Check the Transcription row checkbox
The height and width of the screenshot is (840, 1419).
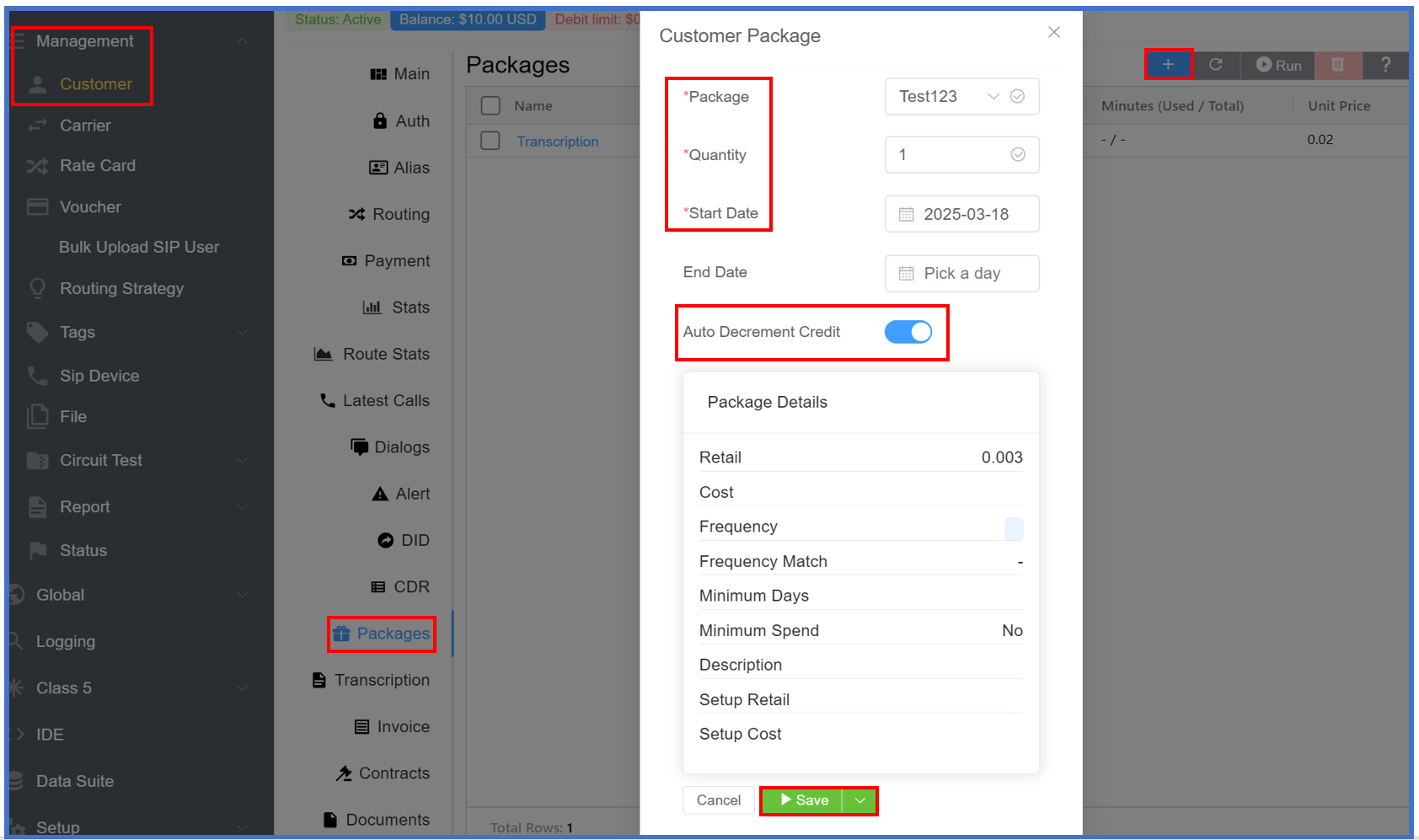tap(490, 141)
